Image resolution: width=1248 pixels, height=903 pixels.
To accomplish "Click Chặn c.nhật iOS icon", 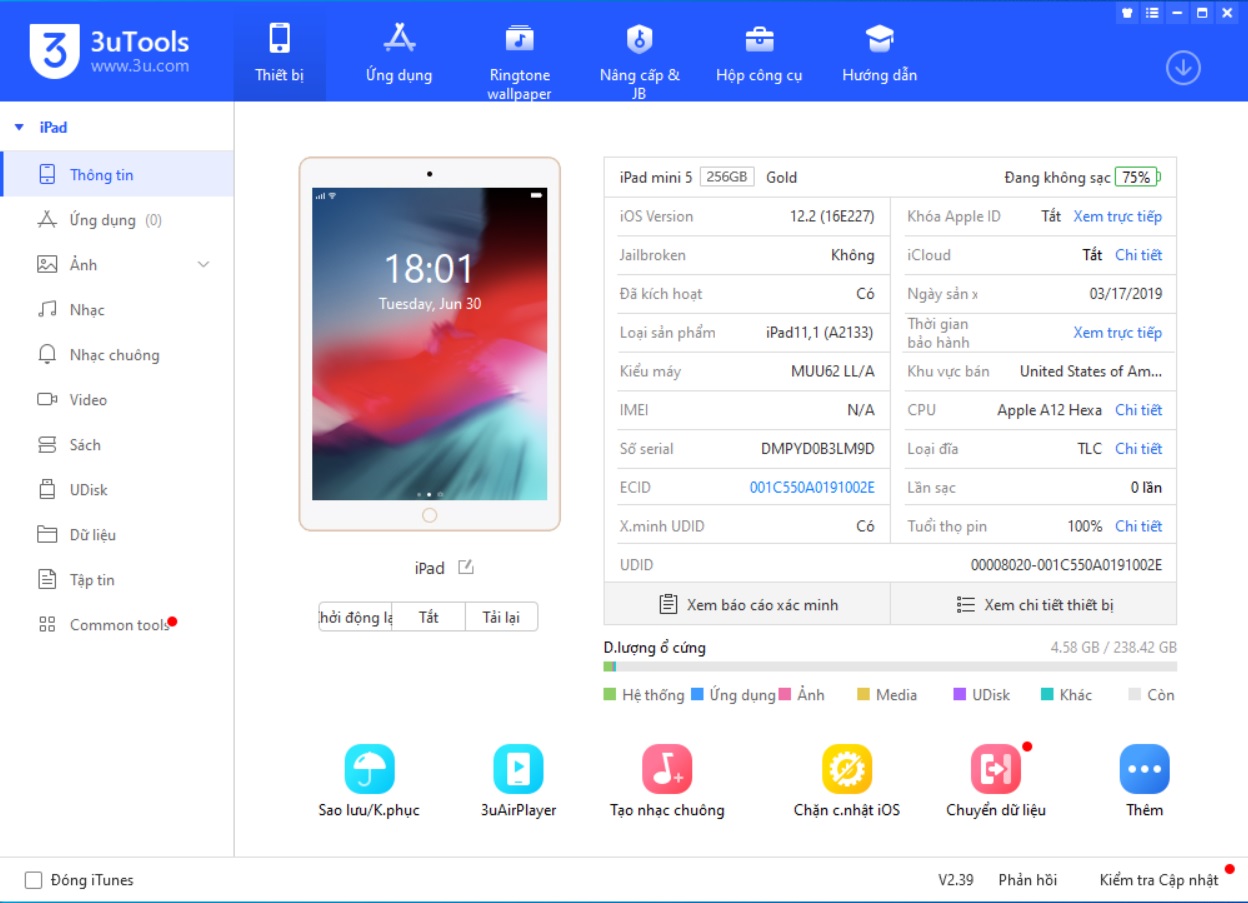I will click(846, 770).
